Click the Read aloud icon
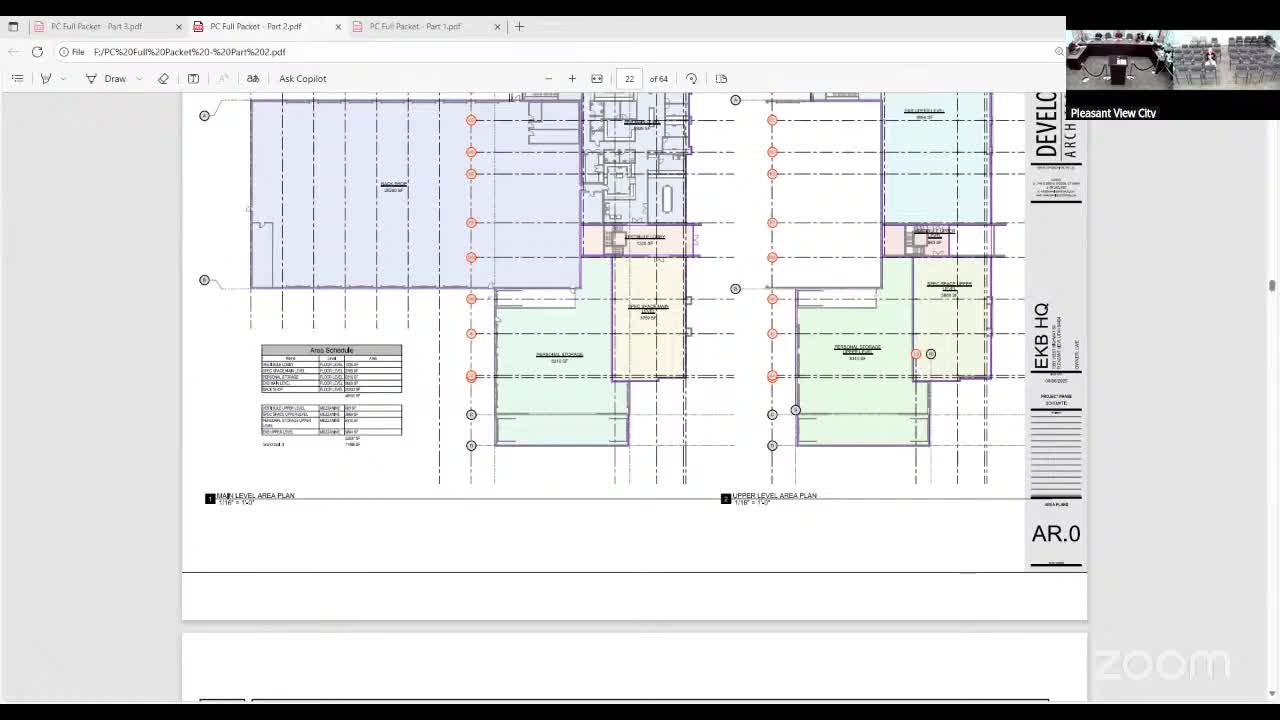Screen dimensions: 1280x720 223,78
